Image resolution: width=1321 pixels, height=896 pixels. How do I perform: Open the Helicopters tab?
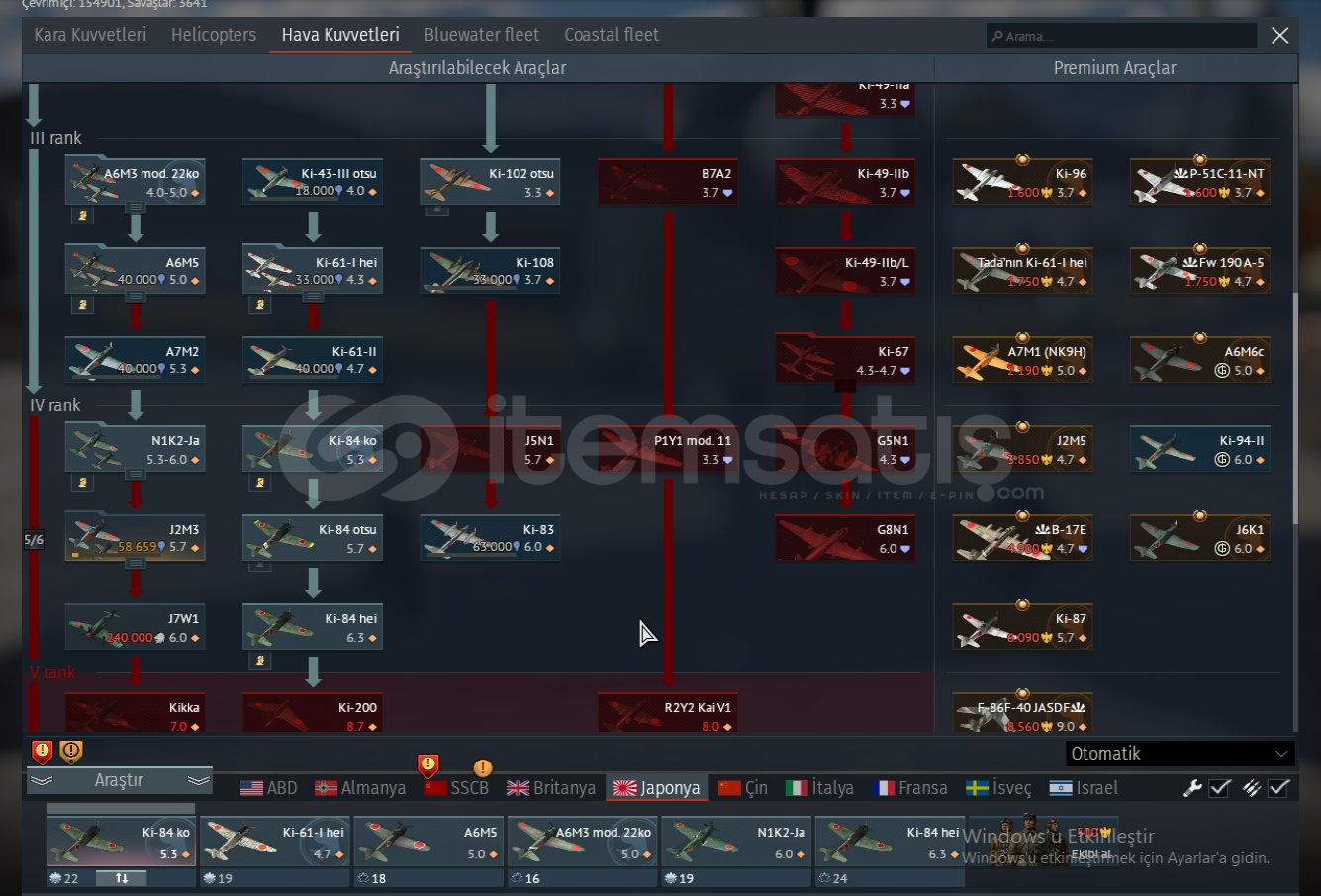pos(214,35)
